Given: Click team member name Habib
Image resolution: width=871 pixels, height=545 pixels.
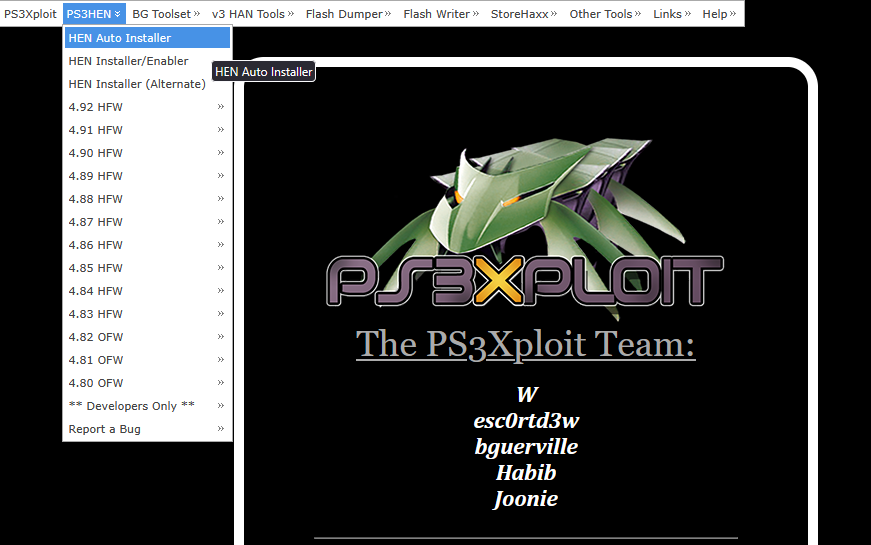Looking at the screenshot, I should coord(526,473).
